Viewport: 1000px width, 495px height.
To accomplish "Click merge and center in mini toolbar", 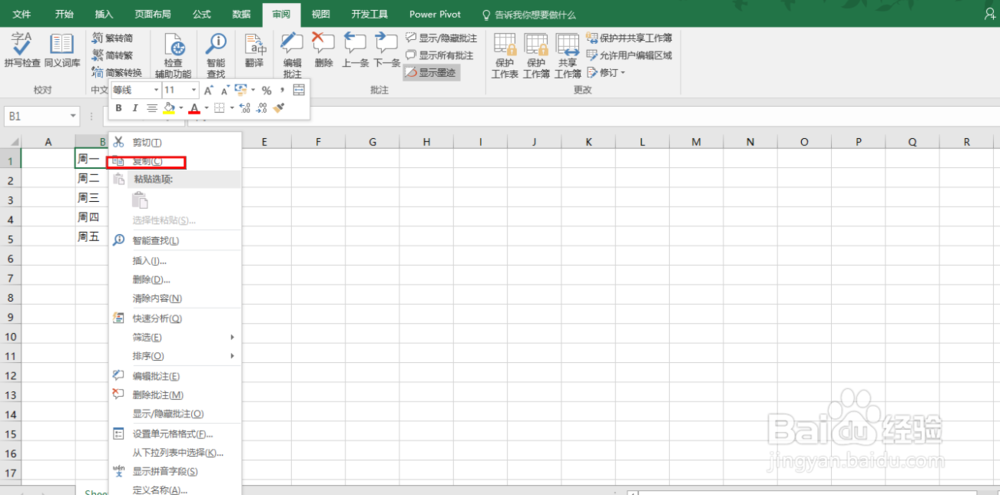I will click(298, 91).
